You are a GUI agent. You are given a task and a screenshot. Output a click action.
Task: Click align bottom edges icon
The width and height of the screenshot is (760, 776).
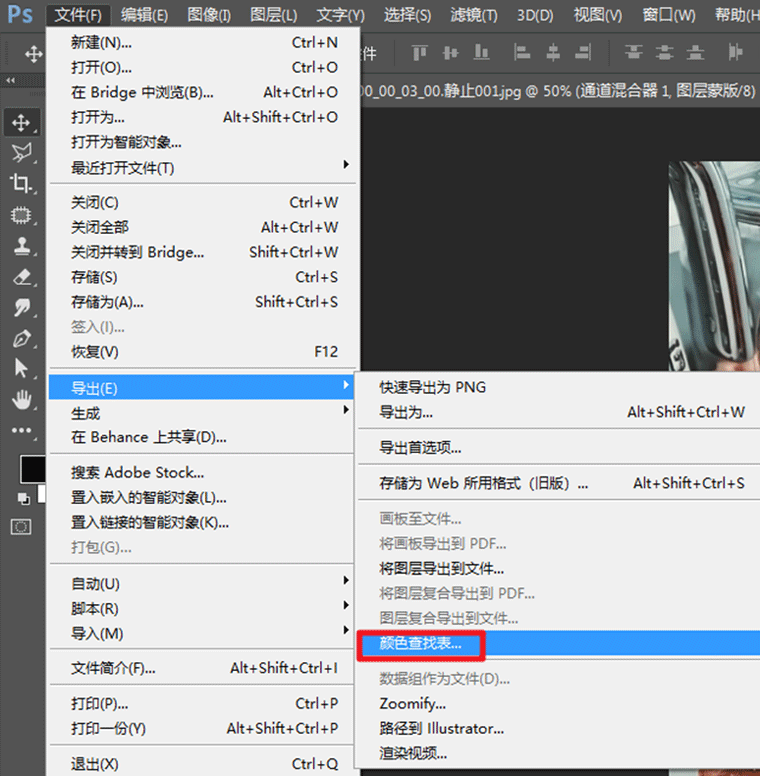click(481, 52)
